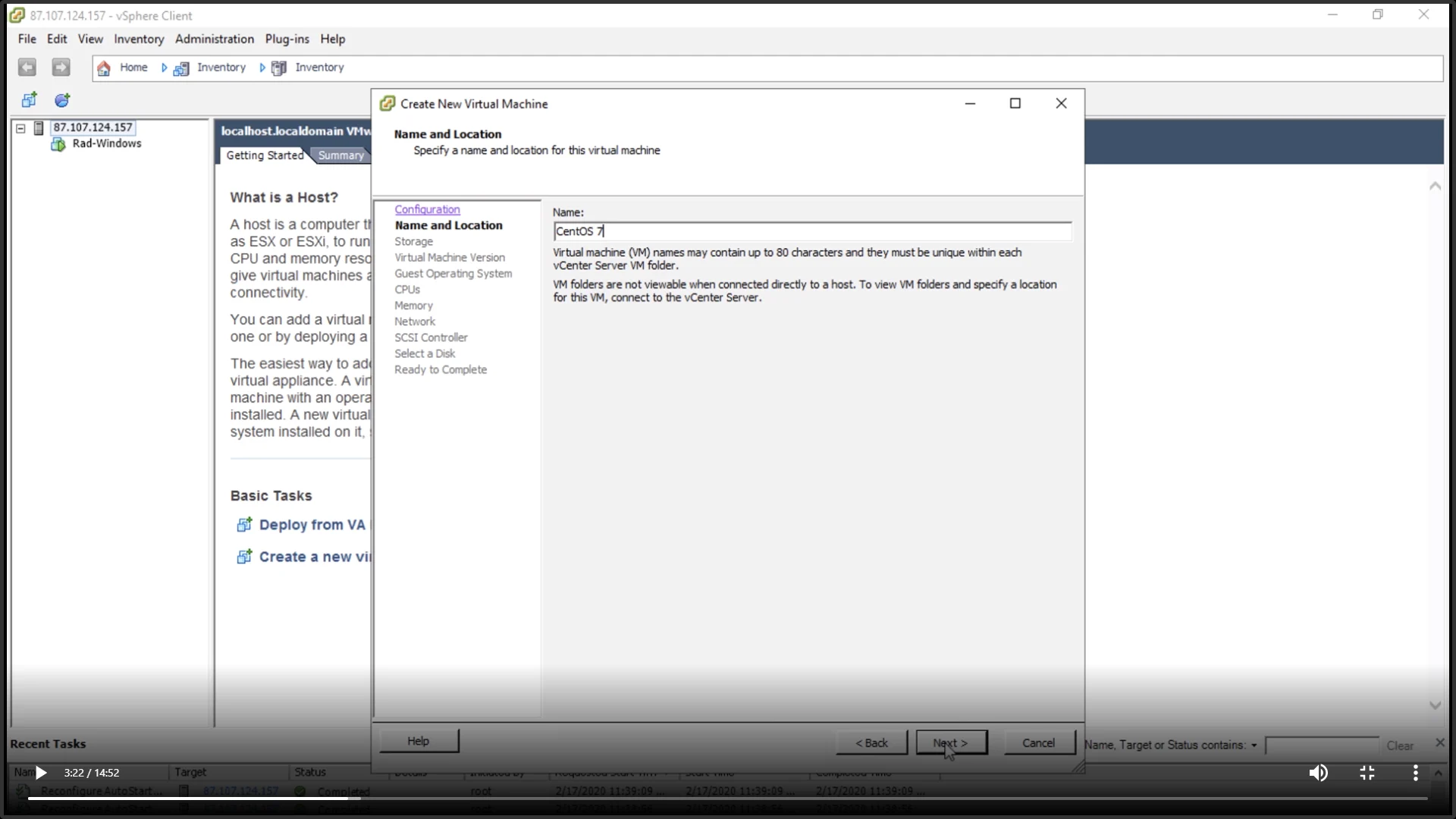Click the Deploy from VA link
This screenshot has height=819, width=1456.
pyautogui.click(x=312, y=525)
